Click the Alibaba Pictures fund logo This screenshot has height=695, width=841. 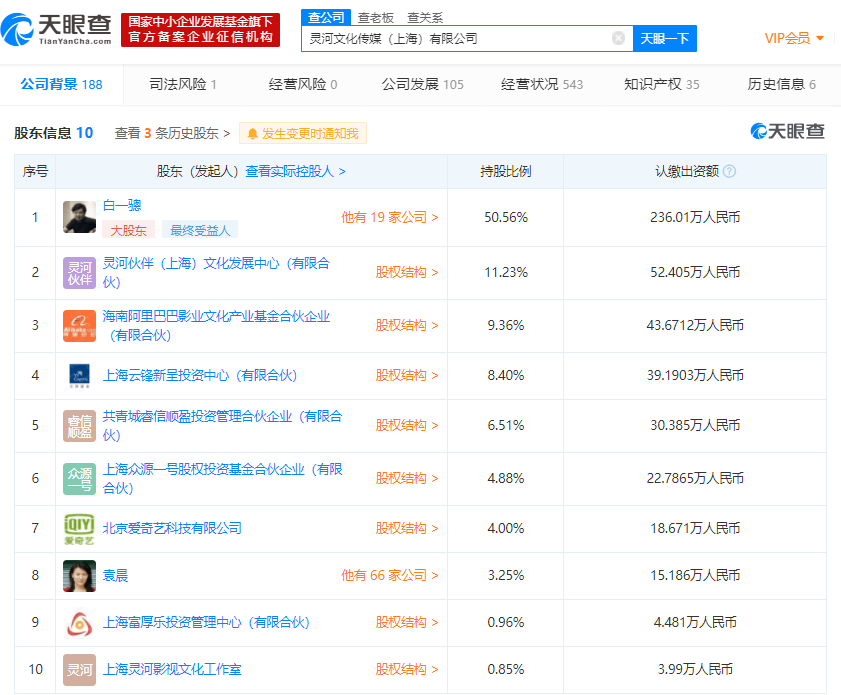(79, 326)
